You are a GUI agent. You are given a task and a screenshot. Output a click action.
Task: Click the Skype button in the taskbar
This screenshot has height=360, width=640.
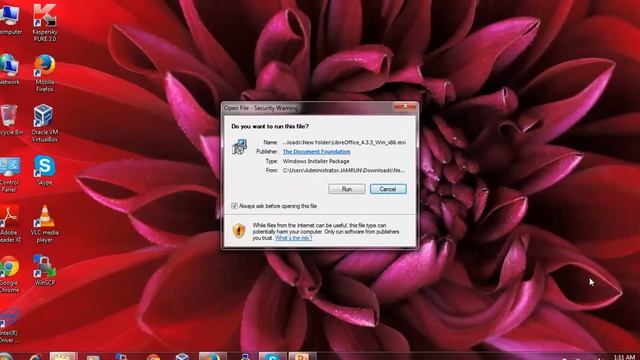(272, 356)
